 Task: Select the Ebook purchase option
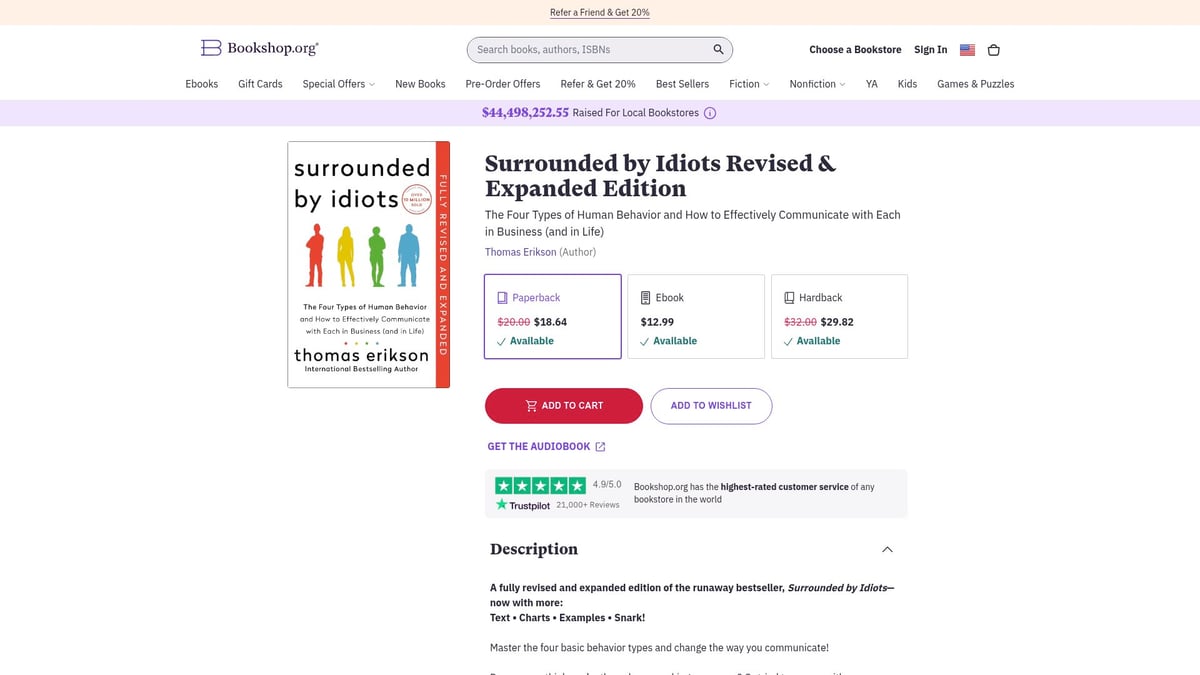point(696,316)
